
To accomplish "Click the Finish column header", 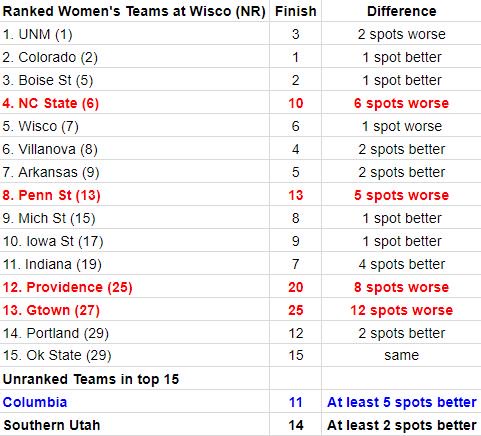I will (x=295, y=11).
